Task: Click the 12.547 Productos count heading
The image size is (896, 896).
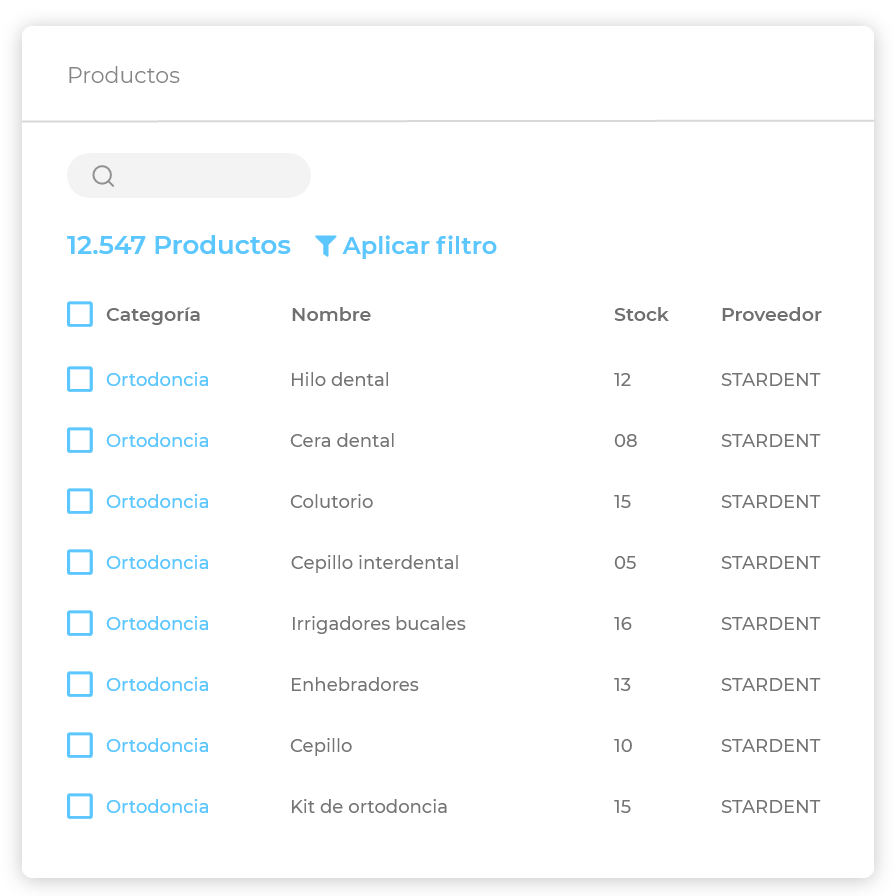Action: 179,246
